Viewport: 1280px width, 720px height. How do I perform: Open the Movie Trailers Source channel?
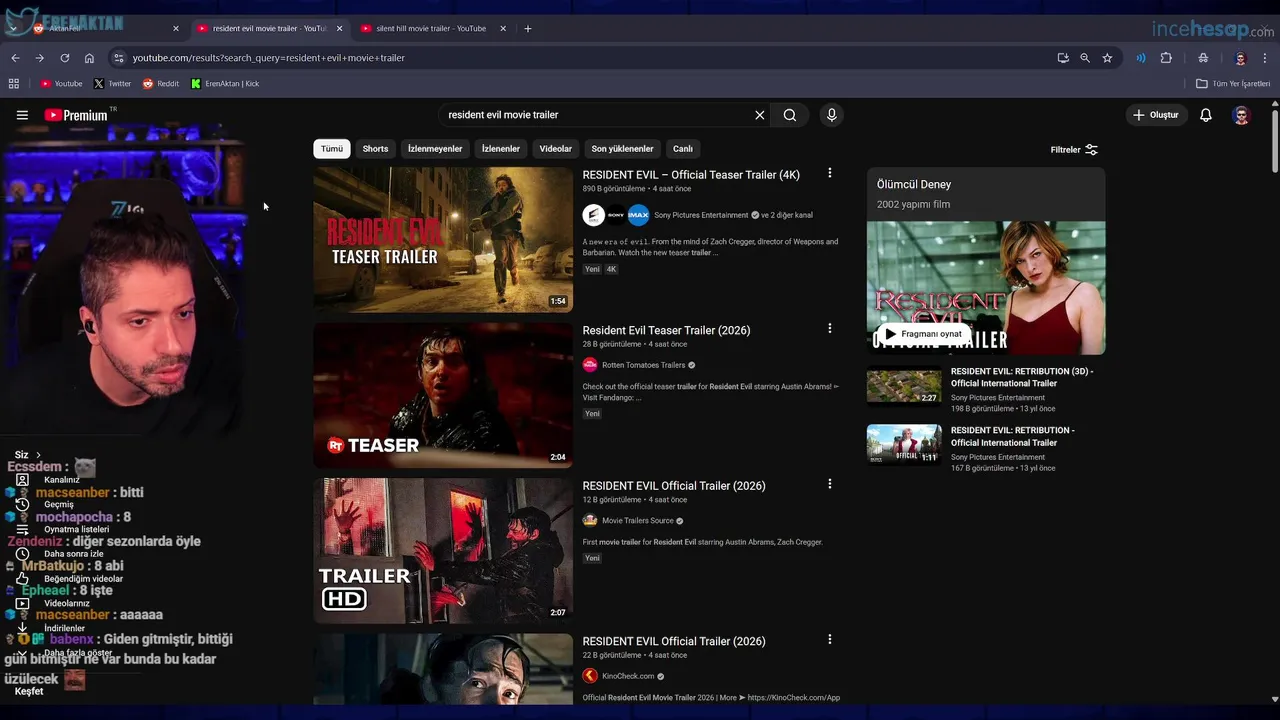[x=637, y=521]
